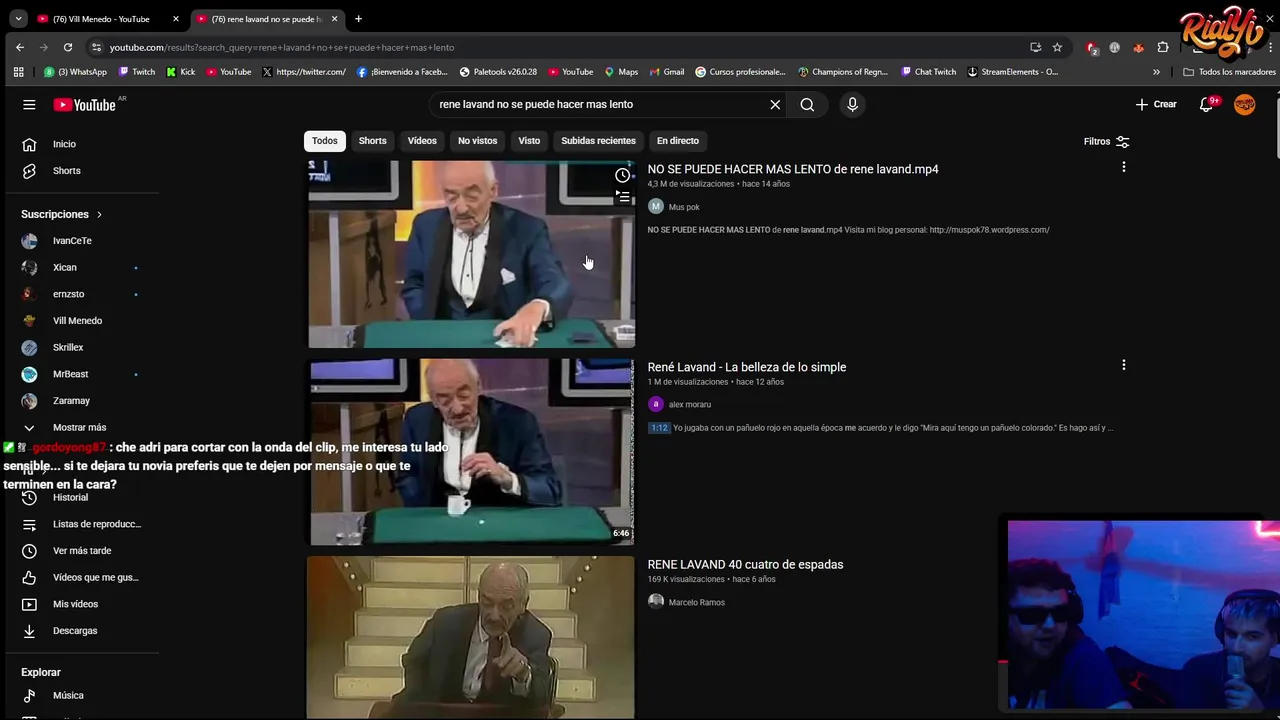Open the Mus pok channel
Viewport: 1280px width, 720px height.
click(x=684, y=207)
